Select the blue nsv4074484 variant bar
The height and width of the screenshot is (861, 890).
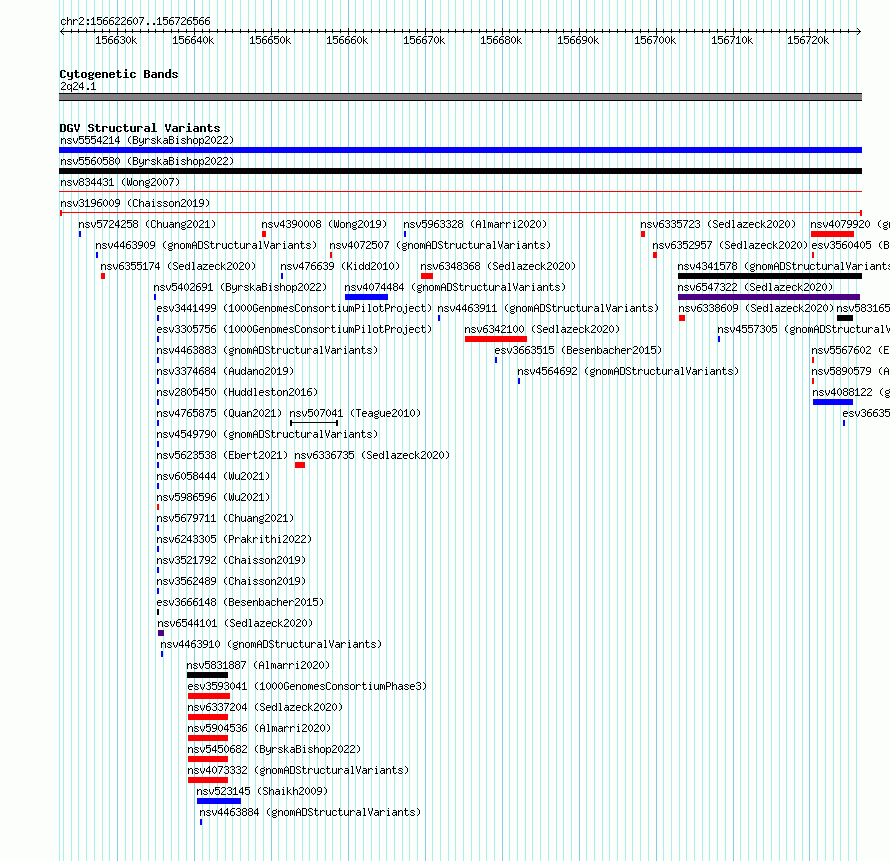tap(366, 297)
